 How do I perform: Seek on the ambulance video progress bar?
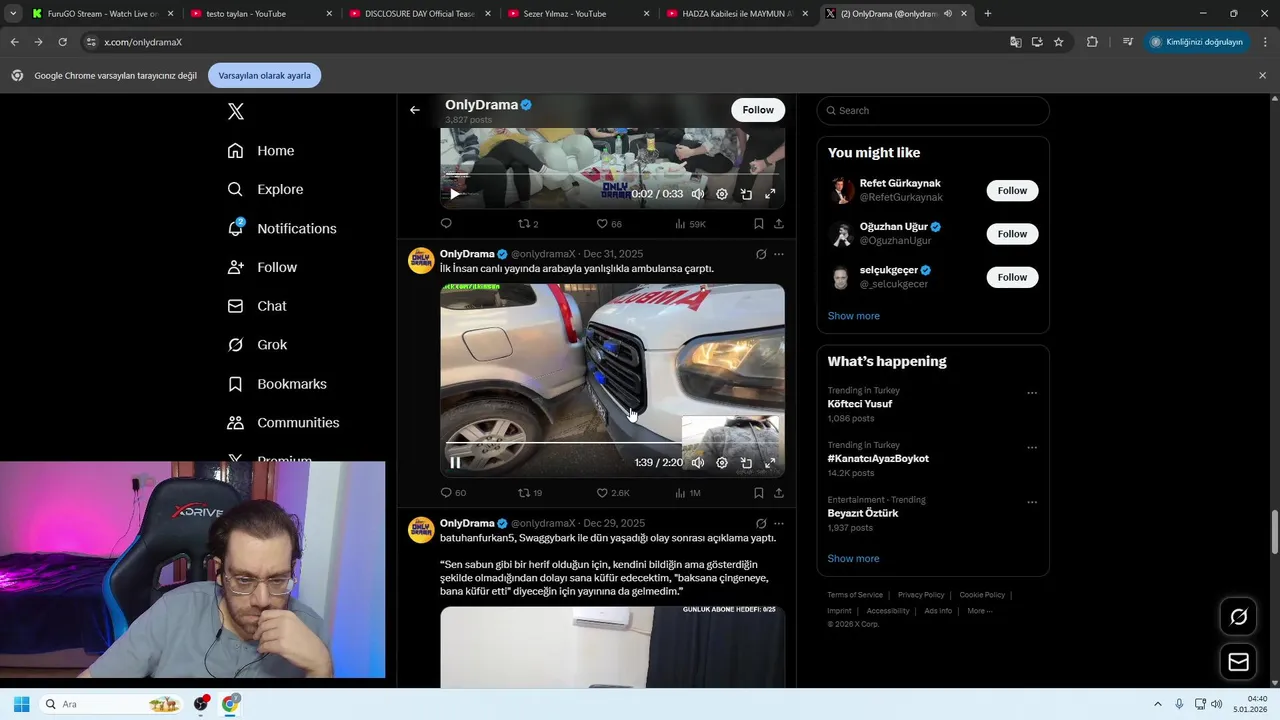click(x=612, y=442)
